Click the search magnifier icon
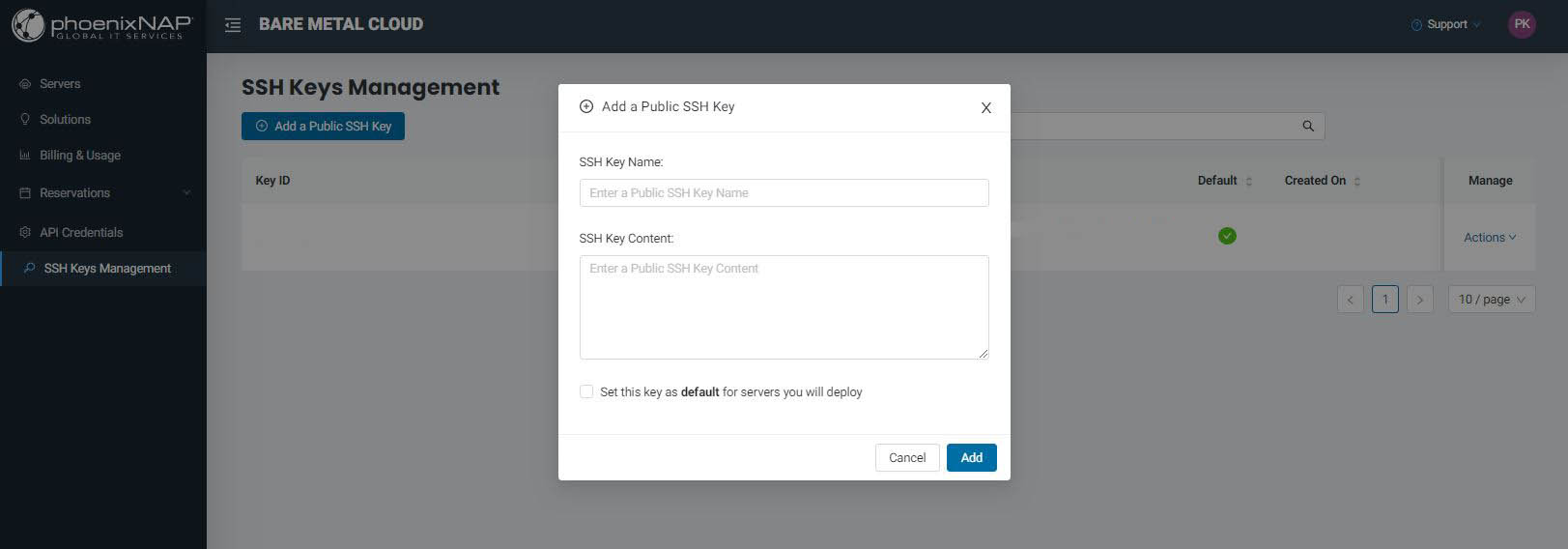1568x549 pixels. coord(1308,126)
